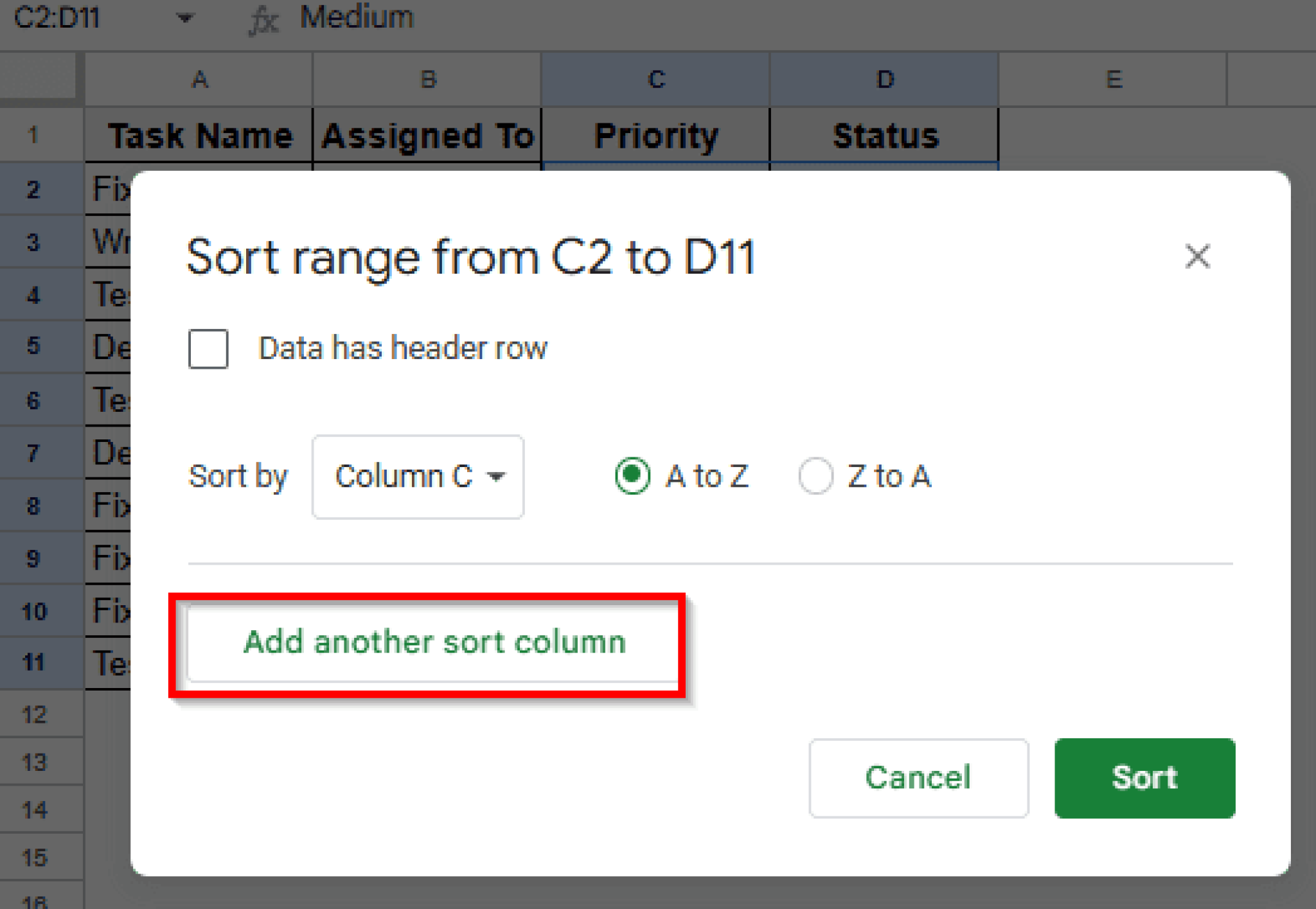Enable the Data has header row checkbox

tap(208, 349)
